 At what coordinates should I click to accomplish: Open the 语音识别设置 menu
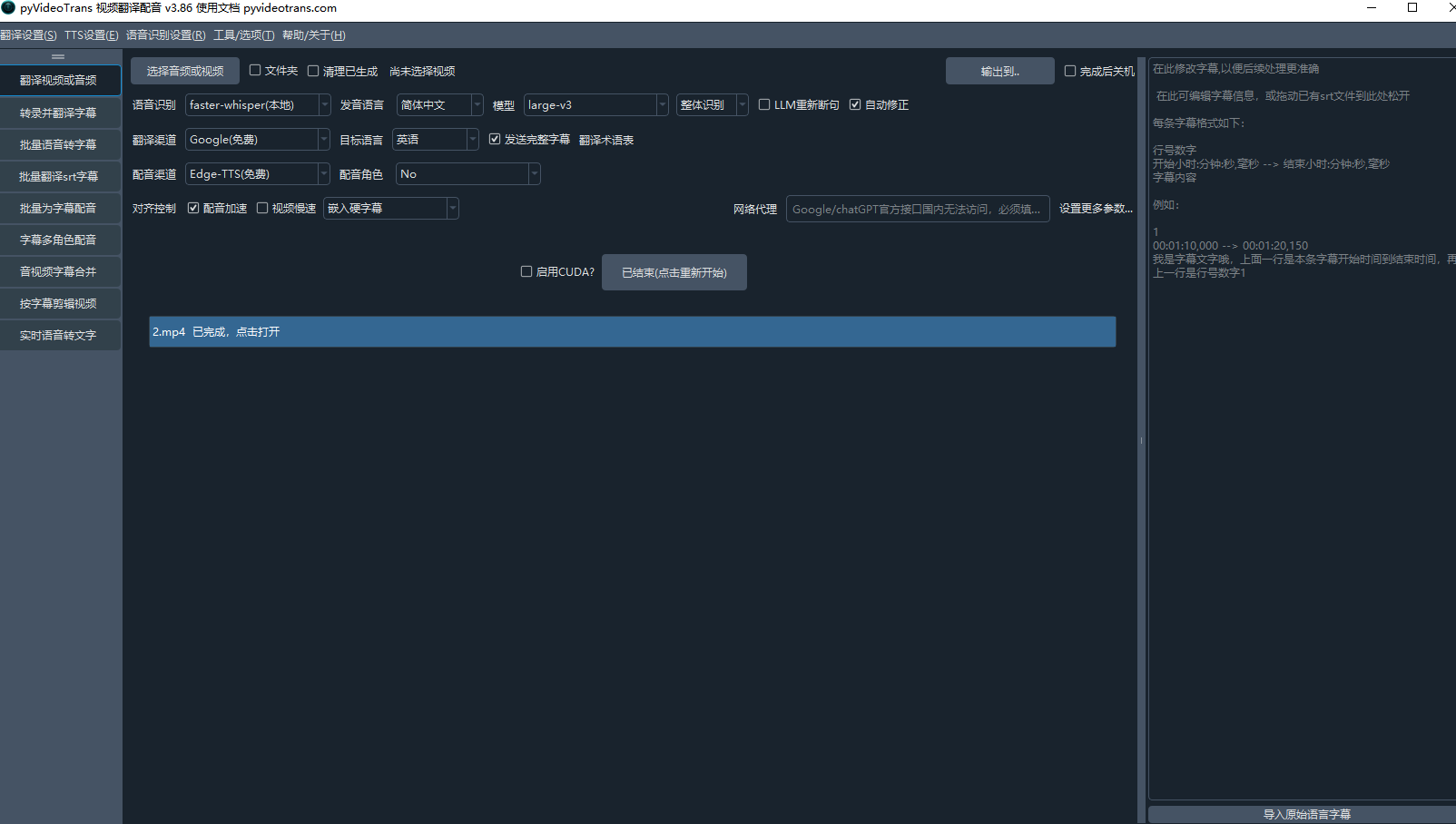coord(165,35)
